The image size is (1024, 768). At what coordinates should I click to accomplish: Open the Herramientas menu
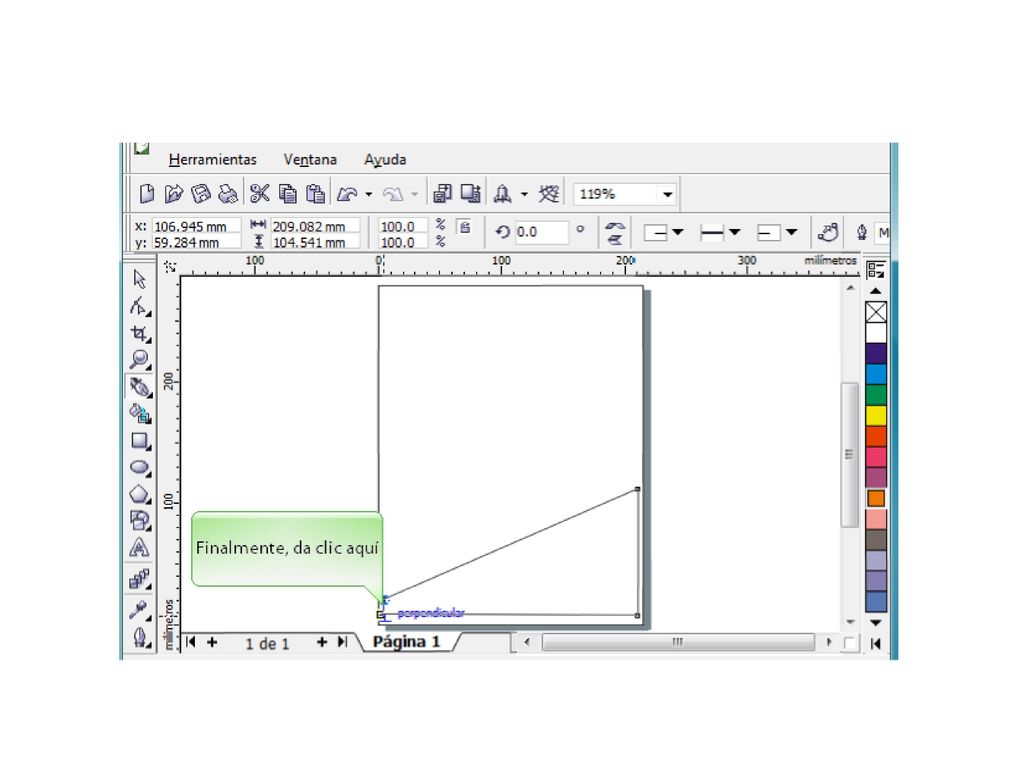[212, 159]
